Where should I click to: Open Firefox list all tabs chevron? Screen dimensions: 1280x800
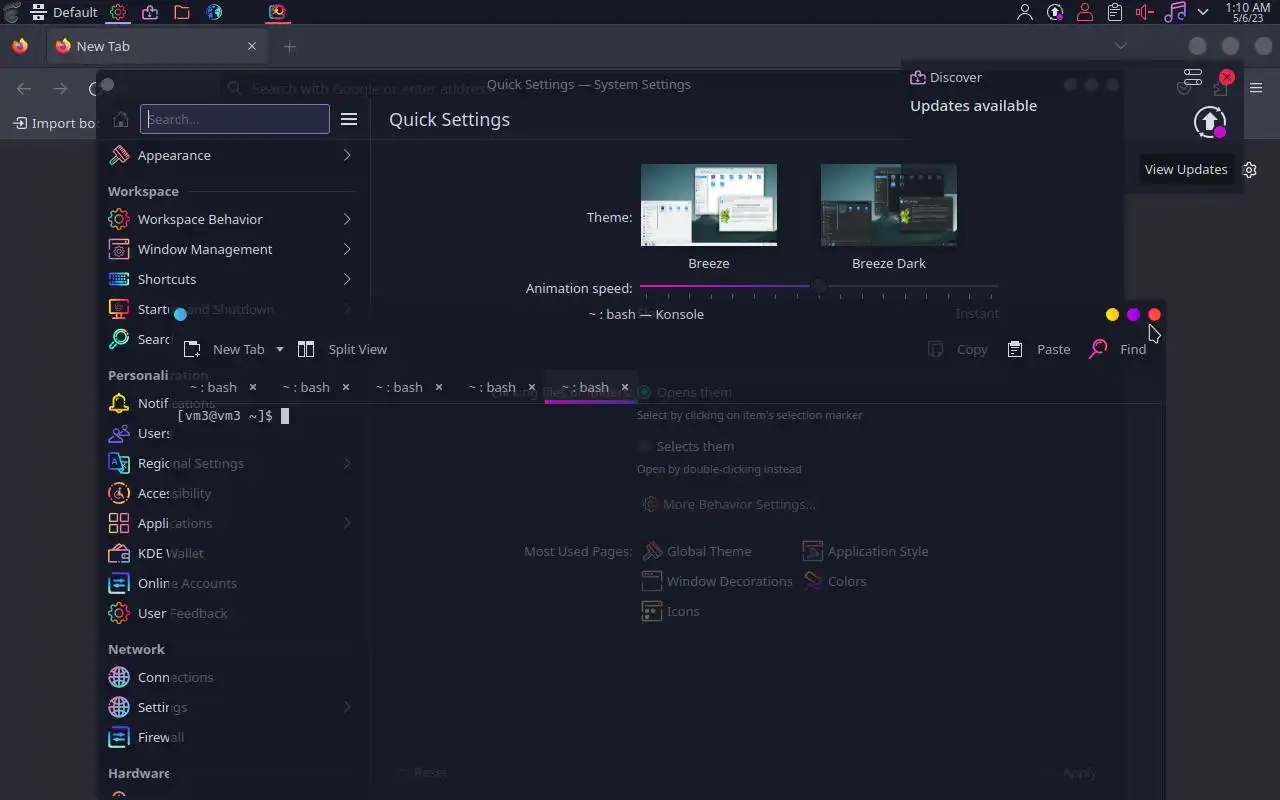pos(1120,46)
